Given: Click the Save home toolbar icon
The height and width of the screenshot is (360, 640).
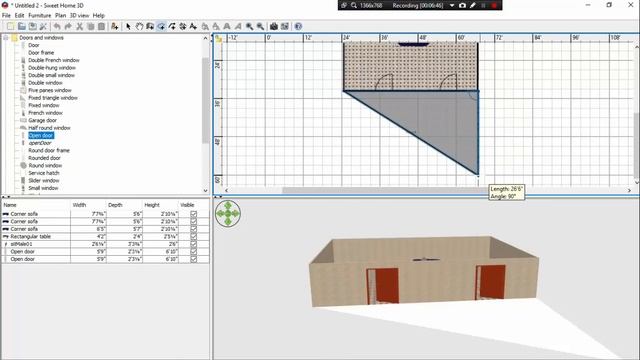Looking at the screenshot, I should pyautogui.click(x=32, y=26).
